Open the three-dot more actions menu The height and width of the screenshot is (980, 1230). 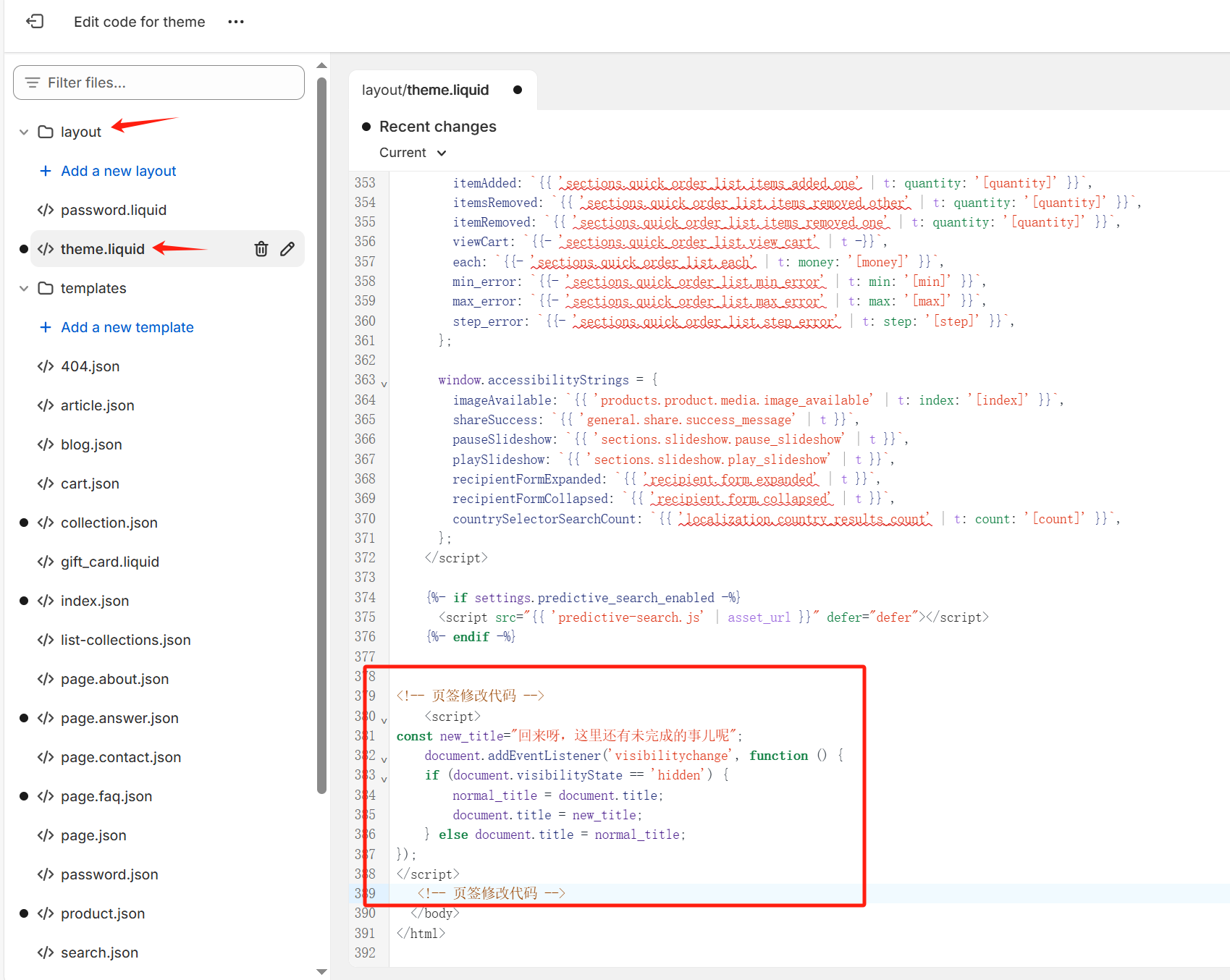(x=235, y=22)
